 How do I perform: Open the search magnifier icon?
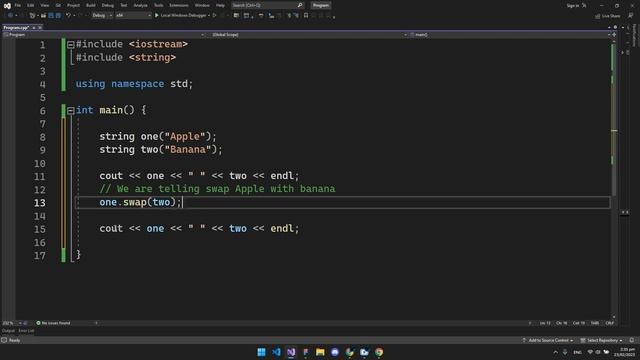pyautogui.click(x=300, y=5)
